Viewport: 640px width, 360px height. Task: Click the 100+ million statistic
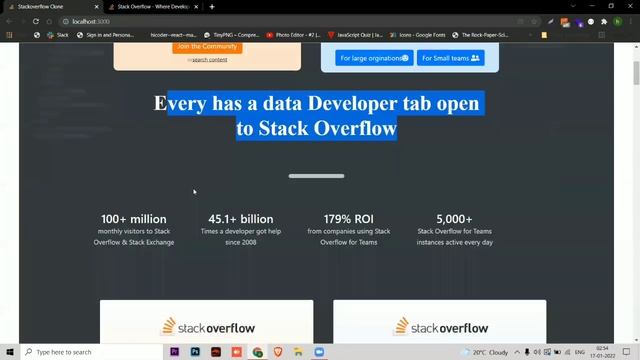pyautogui.click(x=134, y=230)
